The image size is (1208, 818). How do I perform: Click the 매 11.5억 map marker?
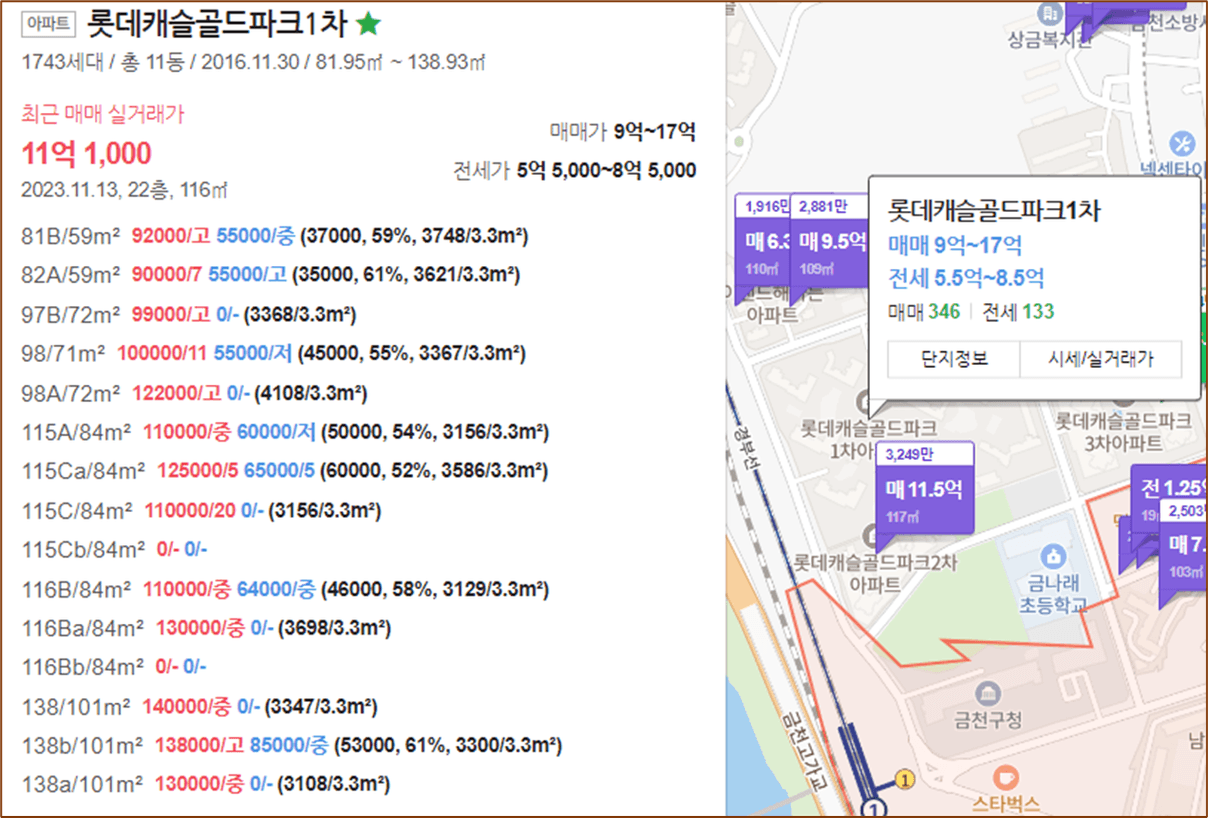[923, 491]
